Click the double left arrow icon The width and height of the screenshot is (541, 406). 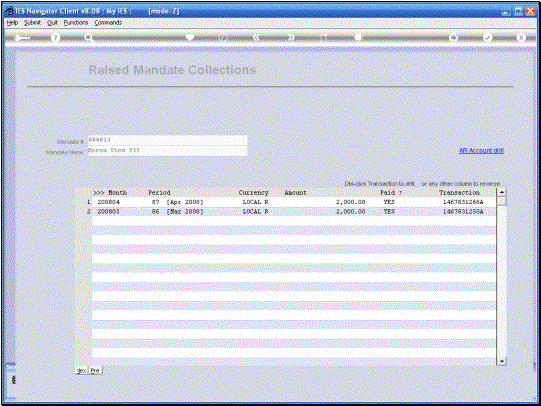tap(256, 37)
